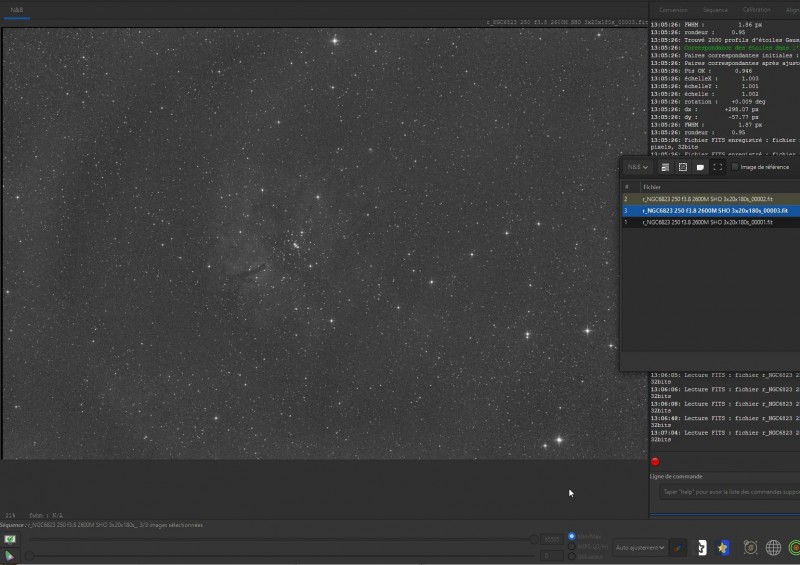This screenshot has height=565, width=800.
Task: Click the first frame list toolbar icon
Action: [665, 167]
